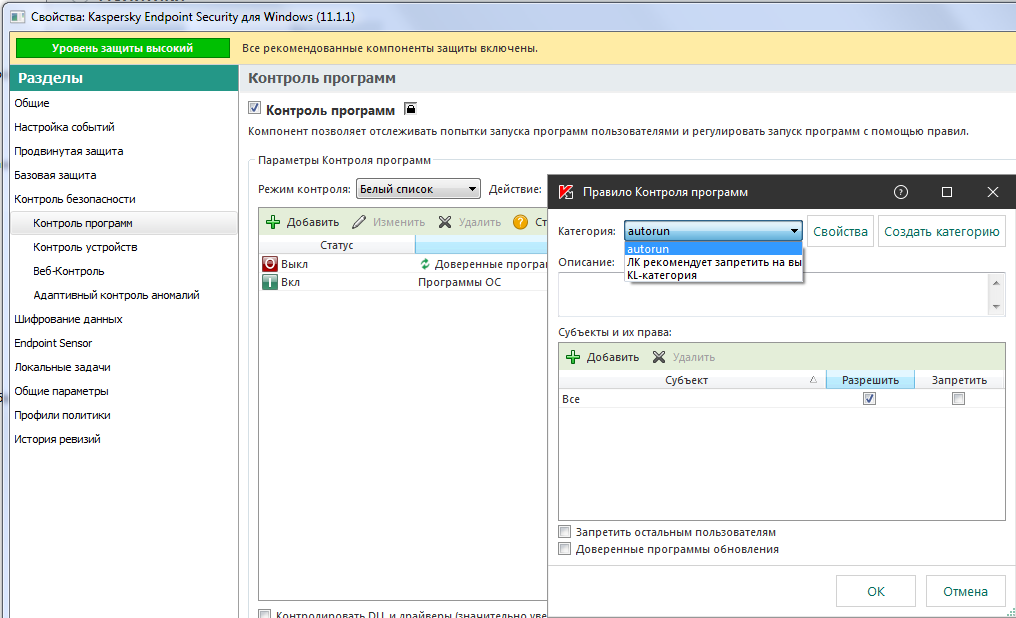Click green plus Добавить in rules toolbar
This screenshot has width=1016, height=618.
point(273,222)
